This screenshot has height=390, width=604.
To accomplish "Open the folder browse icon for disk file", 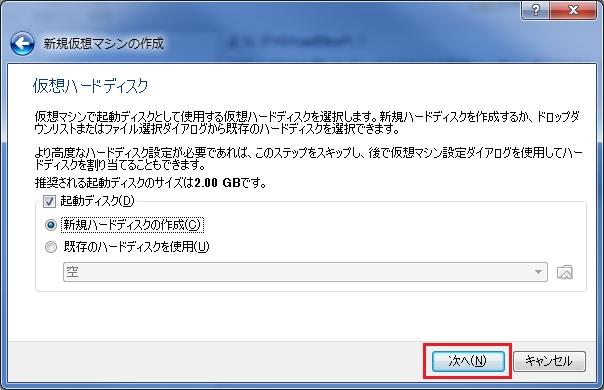I will click(565, 272).
